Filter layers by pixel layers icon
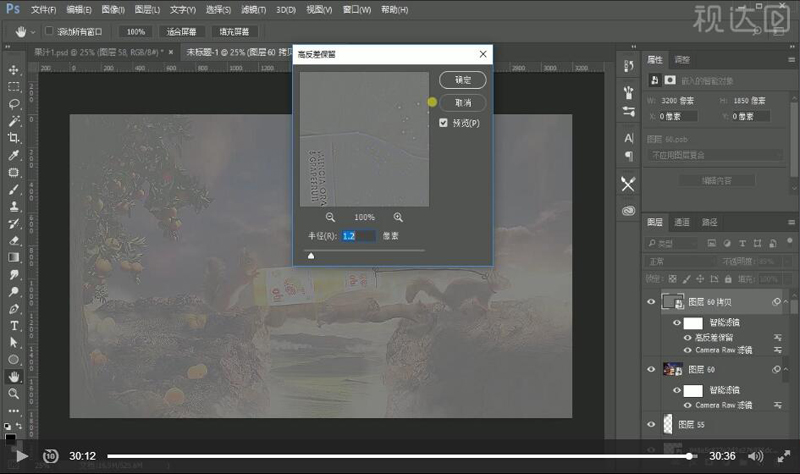The height and width of the screenshot is (474, 800). pos(712,243)
